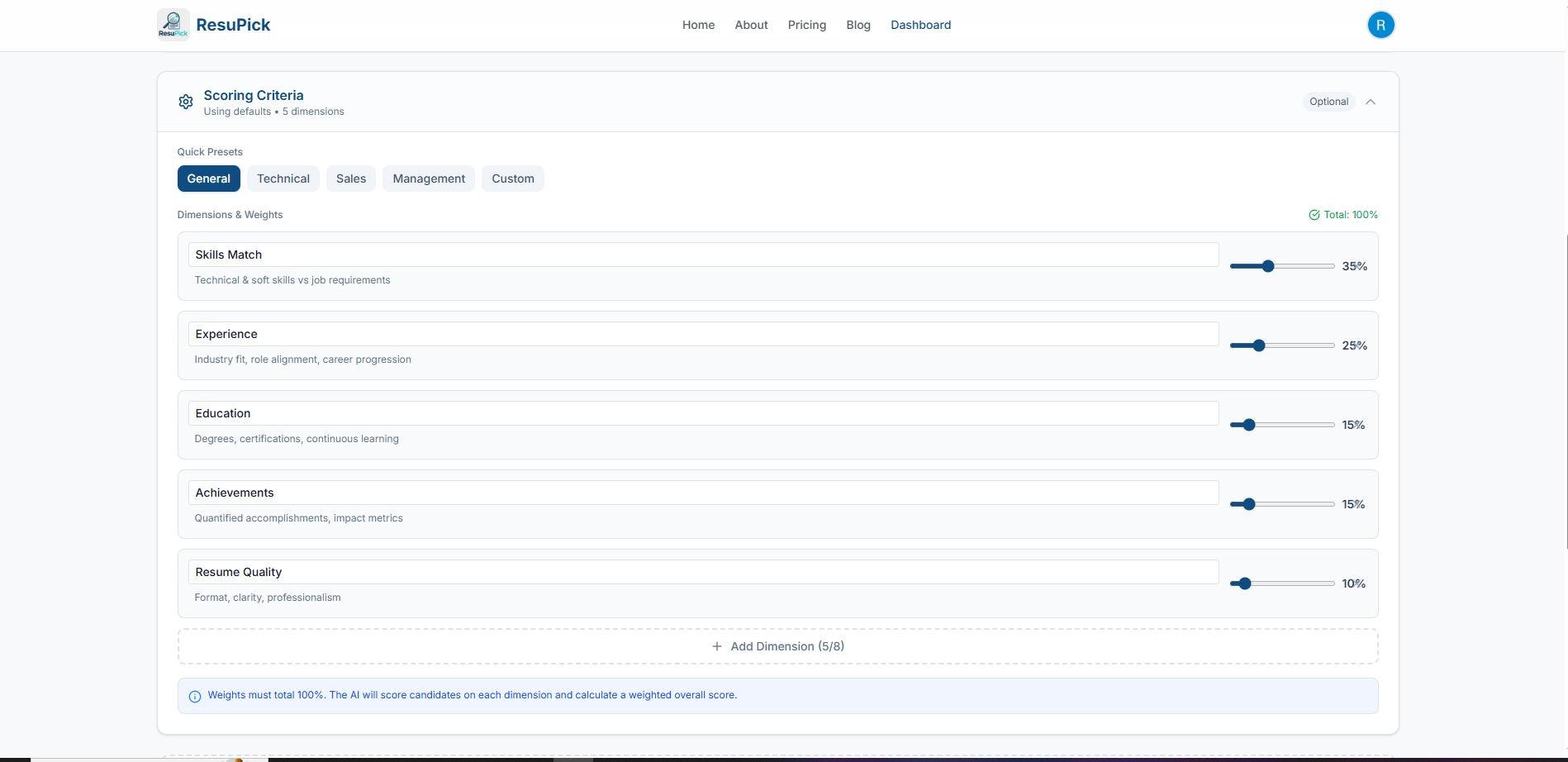Click the plus icon on Add Dimension

click(716, 646)
